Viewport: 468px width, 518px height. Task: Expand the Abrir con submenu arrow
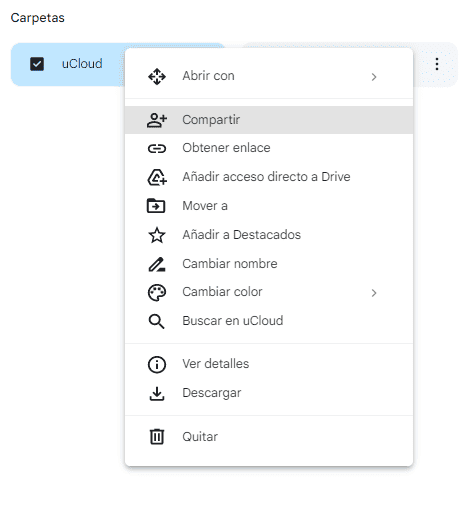click(374, 77)
